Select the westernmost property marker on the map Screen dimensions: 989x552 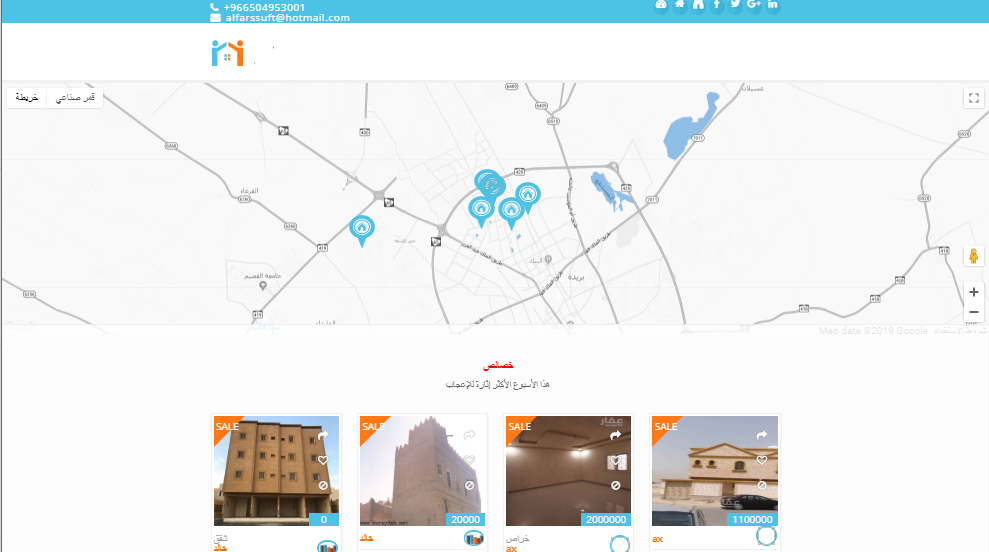coord(361,230)
